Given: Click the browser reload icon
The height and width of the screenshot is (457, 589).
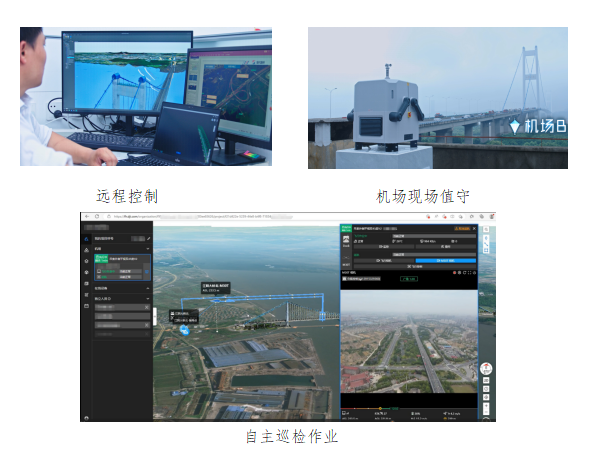Looking at the screenshot, I should point(97,217).
